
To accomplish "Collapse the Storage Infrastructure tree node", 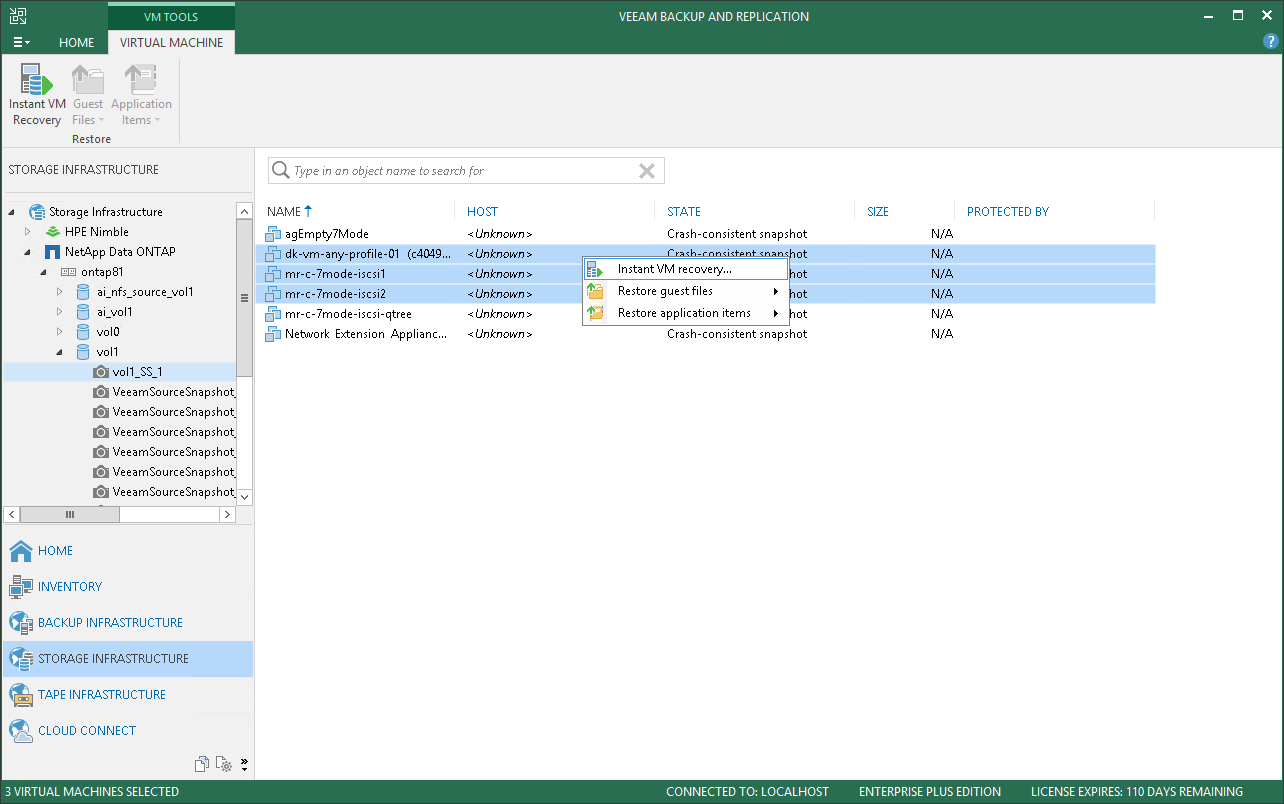I will point(13,212).
